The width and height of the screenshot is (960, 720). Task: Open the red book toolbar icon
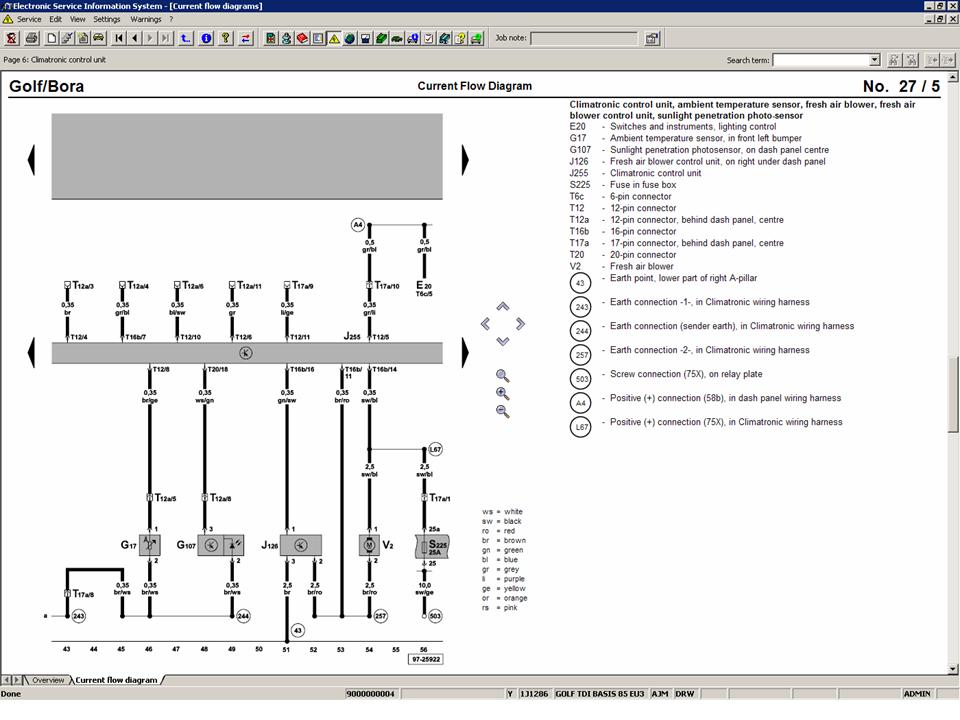tap(302, 38)
